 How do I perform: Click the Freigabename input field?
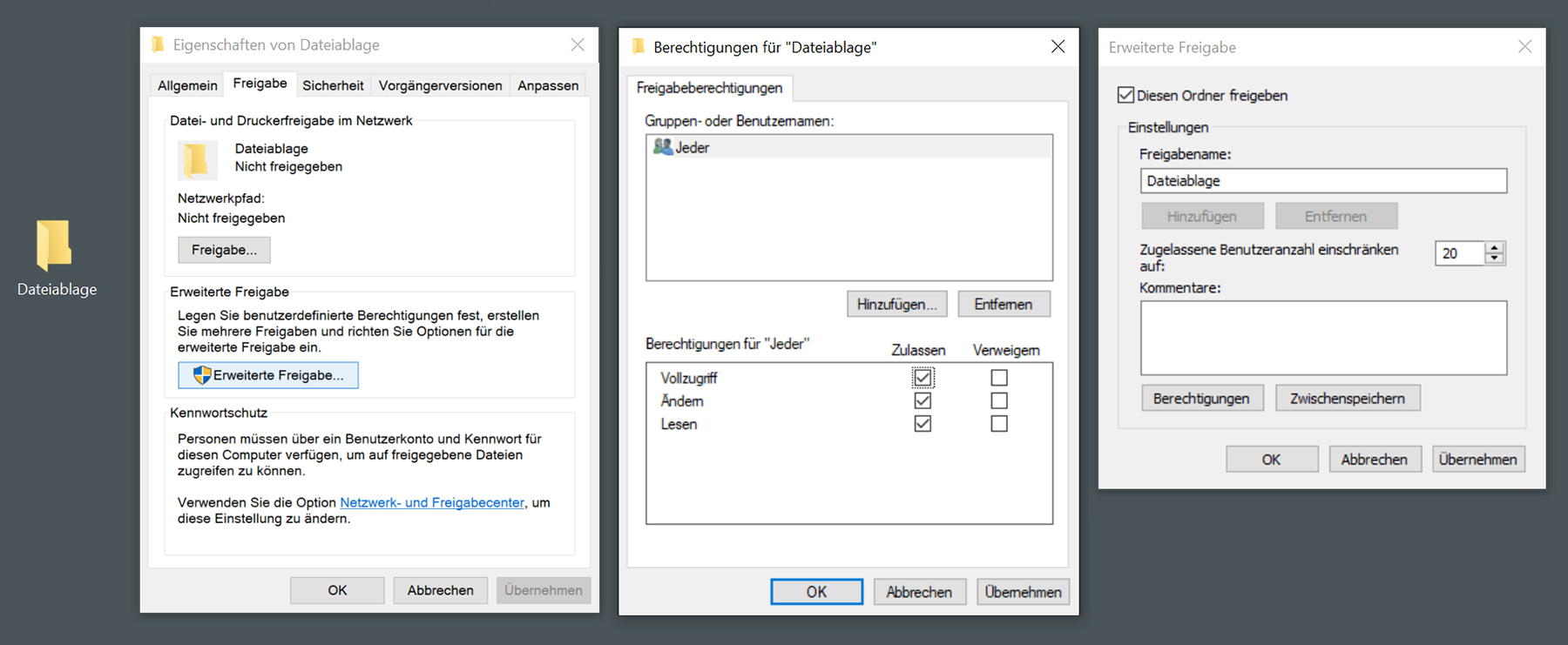point(1322,181)
